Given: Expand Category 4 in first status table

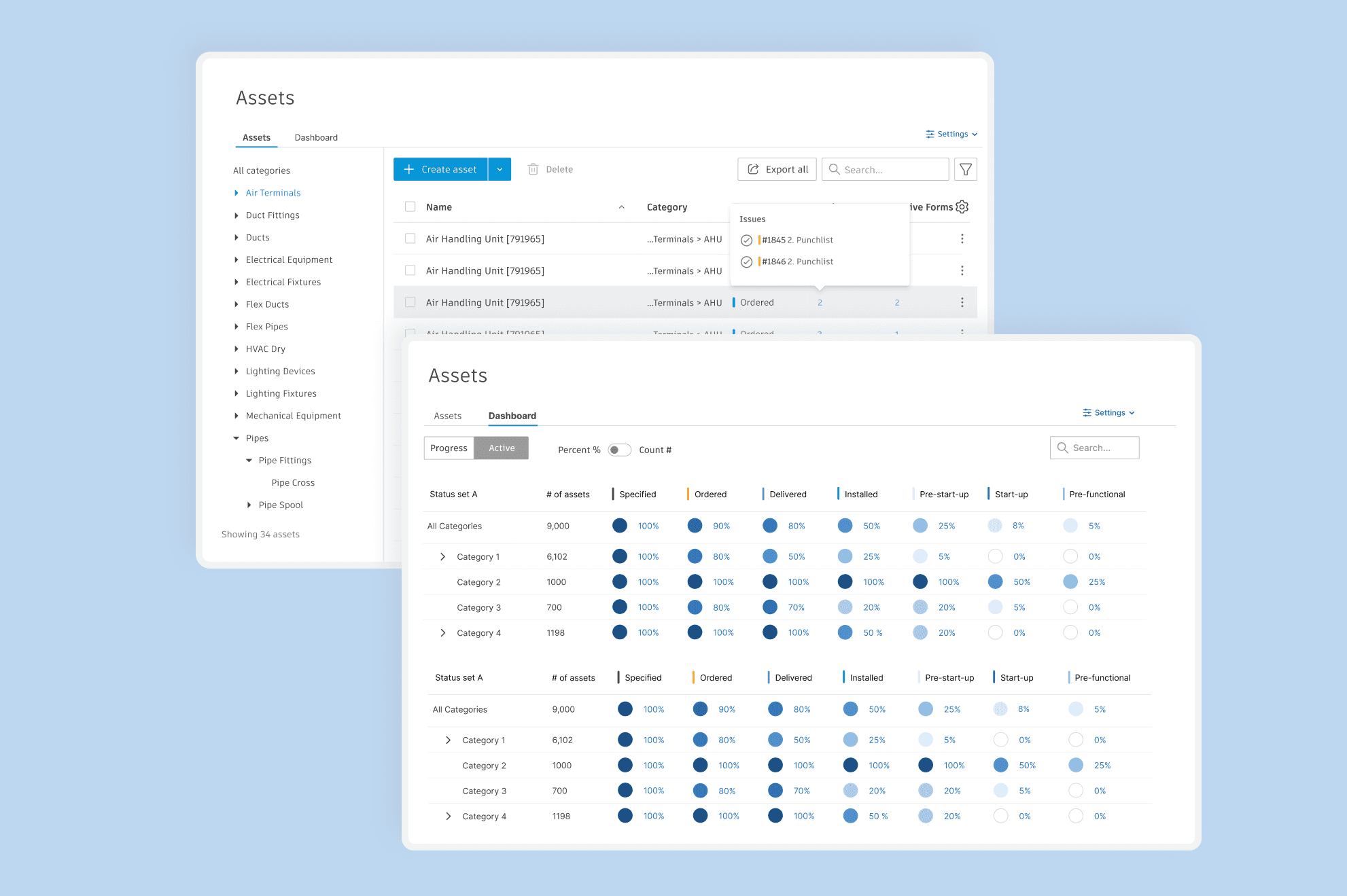Looking at the screenshot, I should (442, 632).
